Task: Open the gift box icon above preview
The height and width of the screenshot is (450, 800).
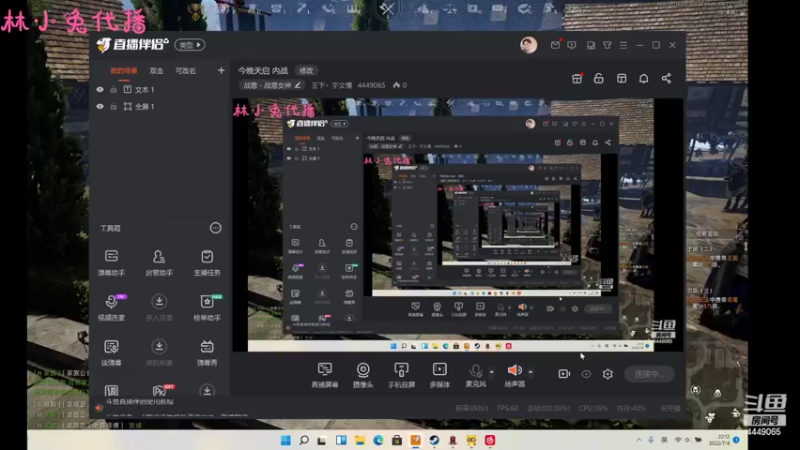Action: point(577,79)
